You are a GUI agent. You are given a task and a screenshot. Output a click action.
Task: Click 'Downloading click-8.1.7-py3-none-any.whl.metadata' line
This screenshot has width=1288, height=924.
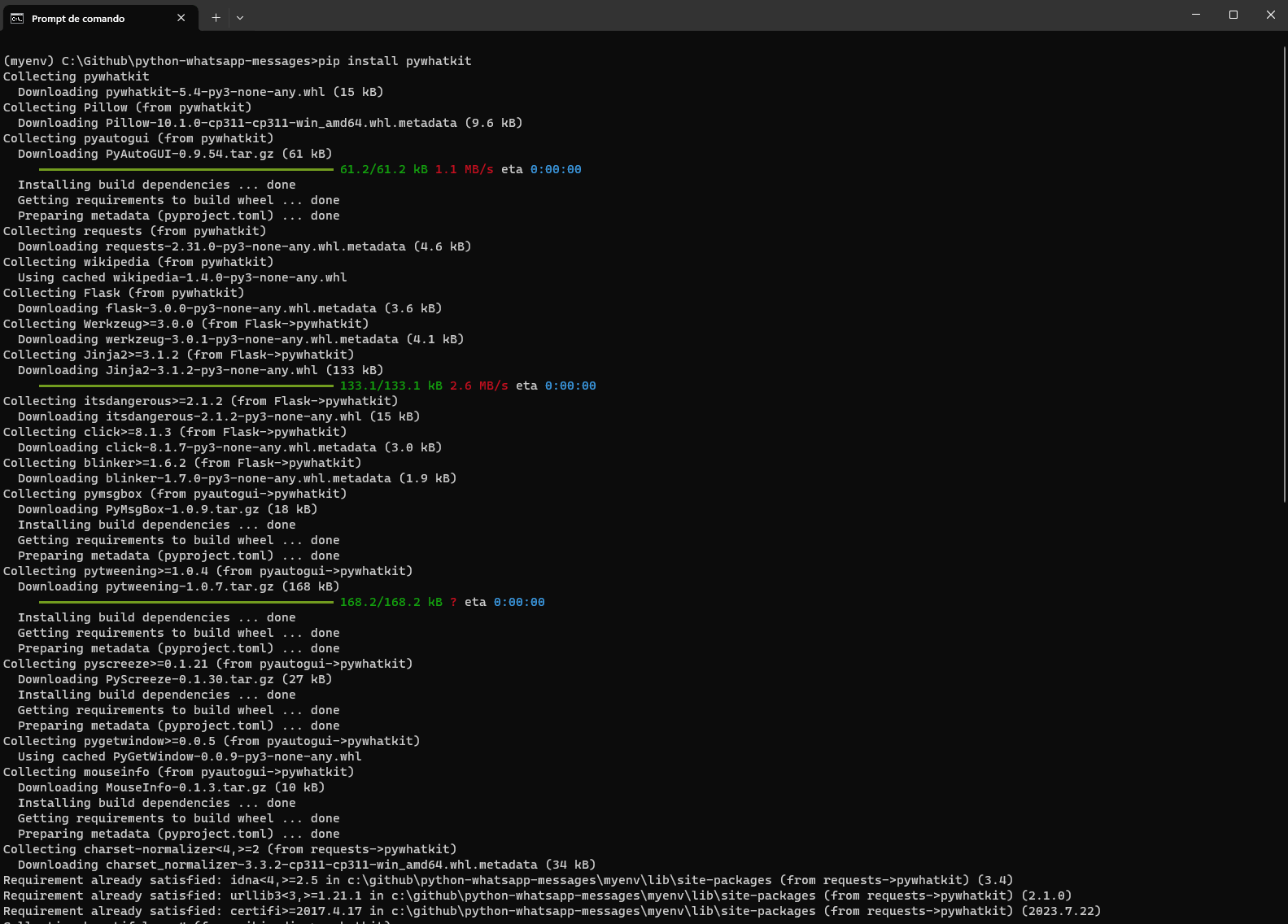(229, 447)
